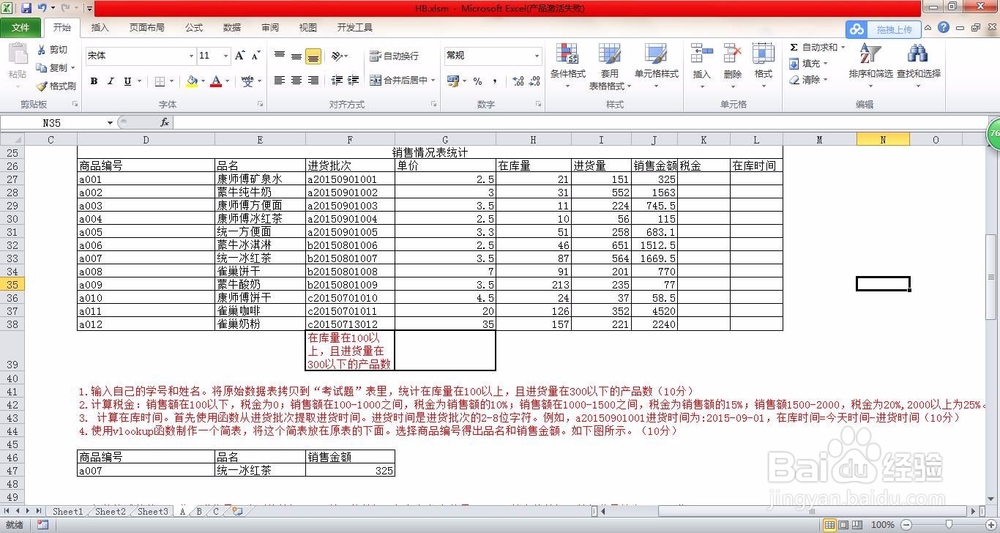
Task: Open 清除 clear dropdown
Action: [808, 80]
